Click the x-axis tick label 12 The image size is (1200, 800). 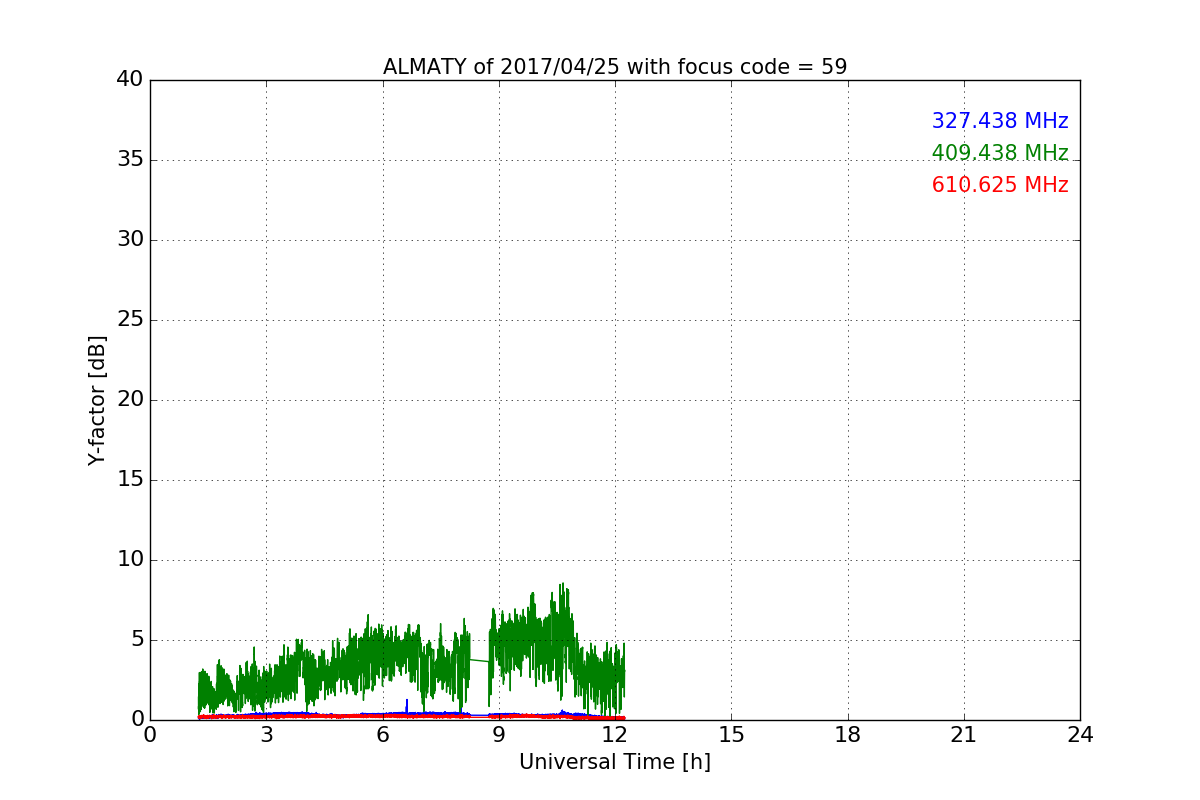tap(615, 735)
